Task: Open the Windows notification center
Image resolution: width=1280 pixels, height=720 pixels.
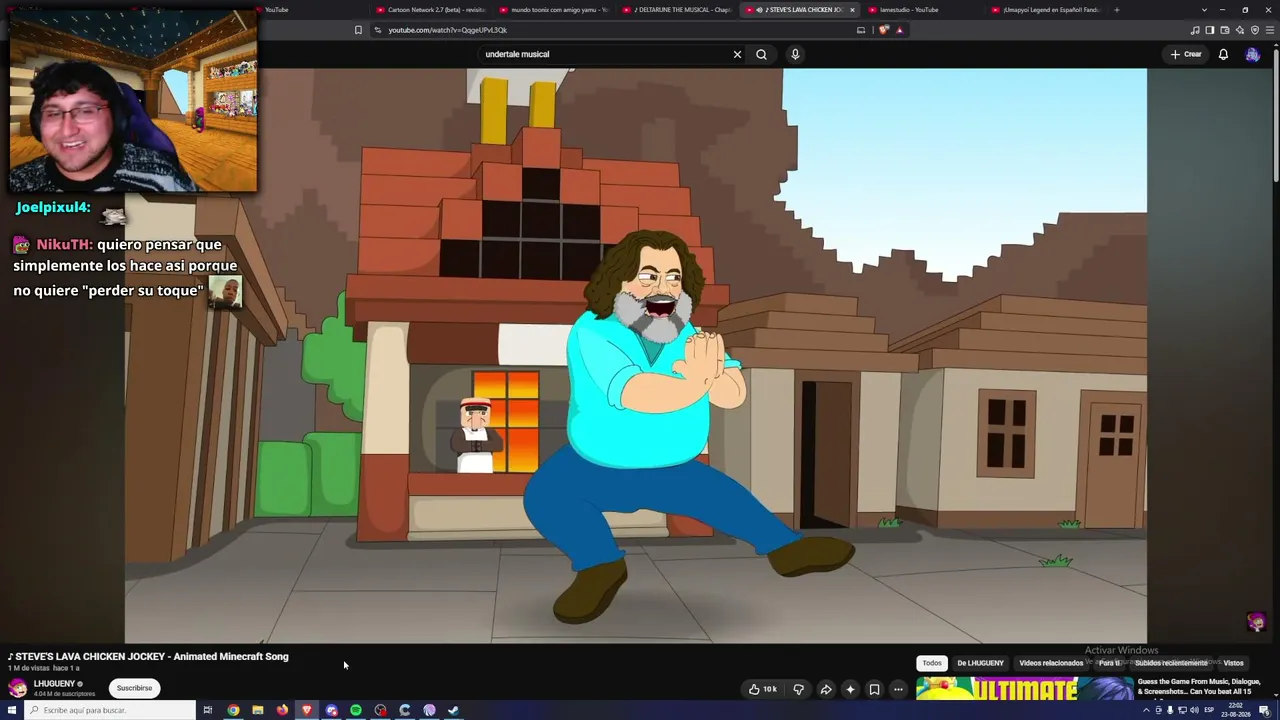Action: click(x=1266, y=710)
